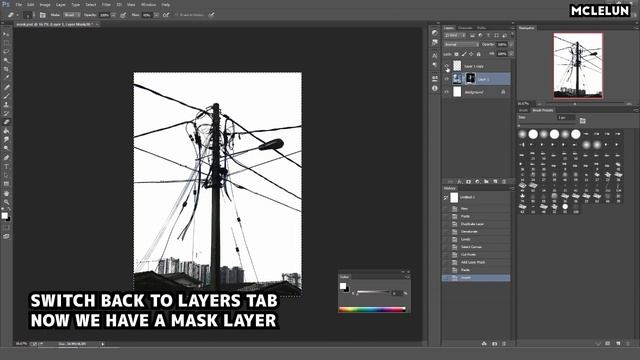Select the History Brush tool

[6, 113]
